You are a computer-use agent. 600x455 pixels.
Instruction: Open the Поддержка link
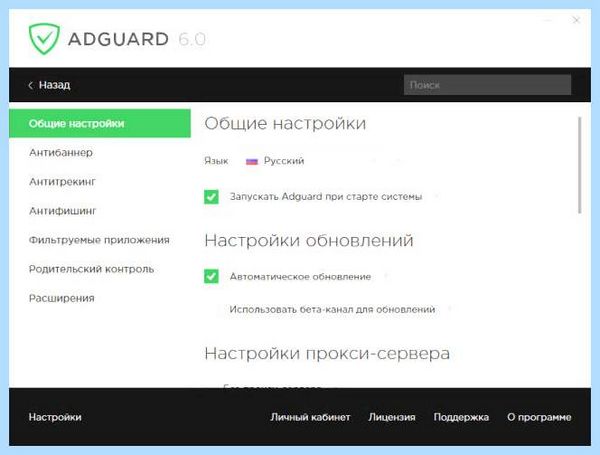click(x=461, y=417)
